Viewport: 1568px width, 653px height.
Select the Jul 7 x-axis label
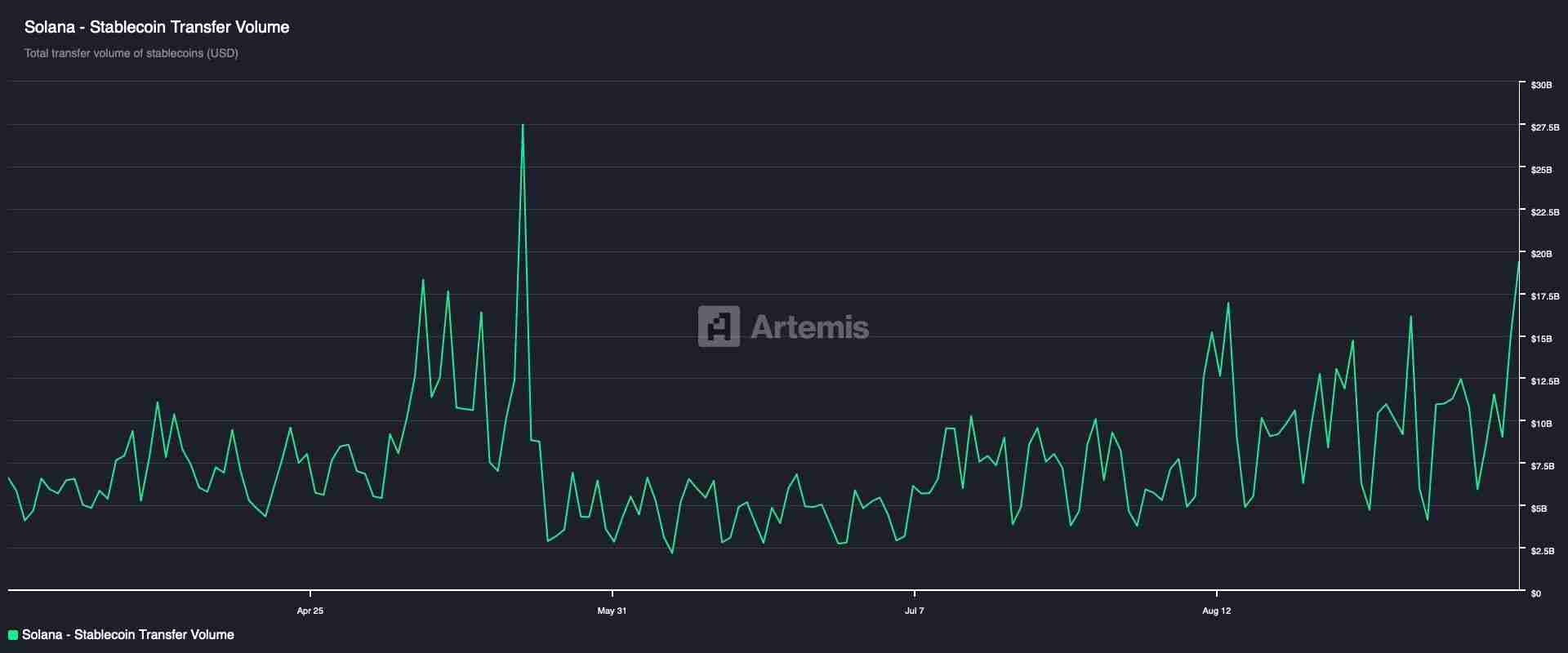coord(915,611)
